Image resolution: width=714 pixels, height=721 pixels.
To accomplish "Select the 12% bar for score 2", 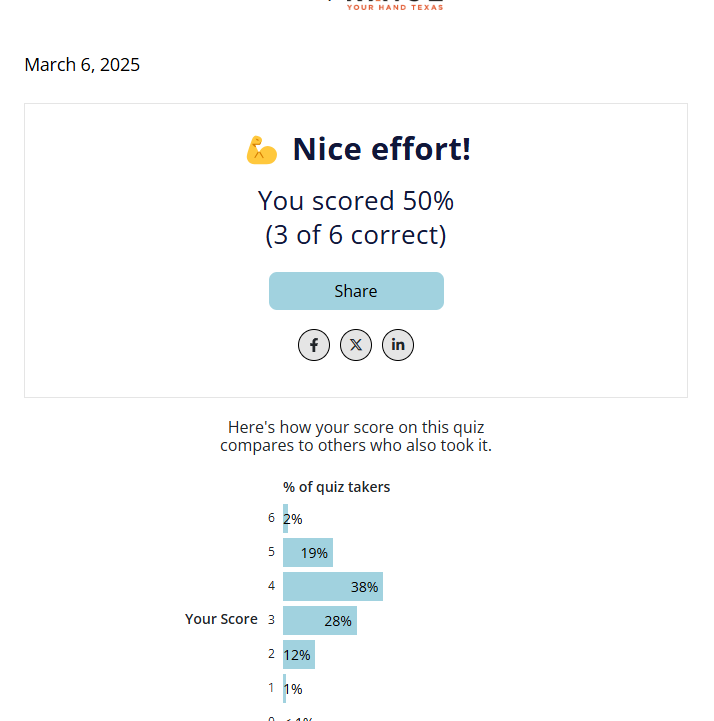I will [x=298, y=655].
